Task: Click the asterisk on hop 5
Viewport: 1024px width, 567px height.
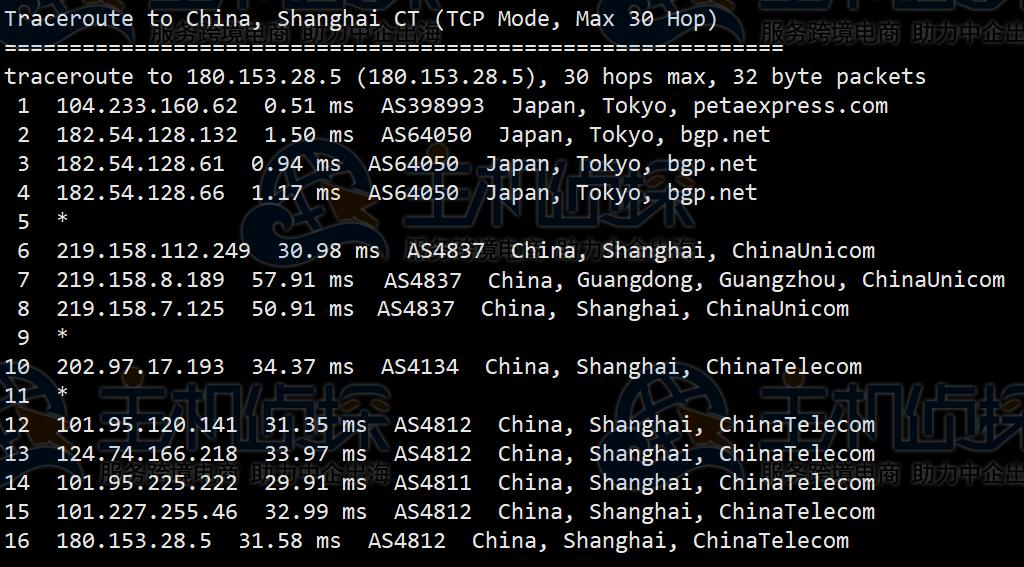Action: [x=62, y=219]
